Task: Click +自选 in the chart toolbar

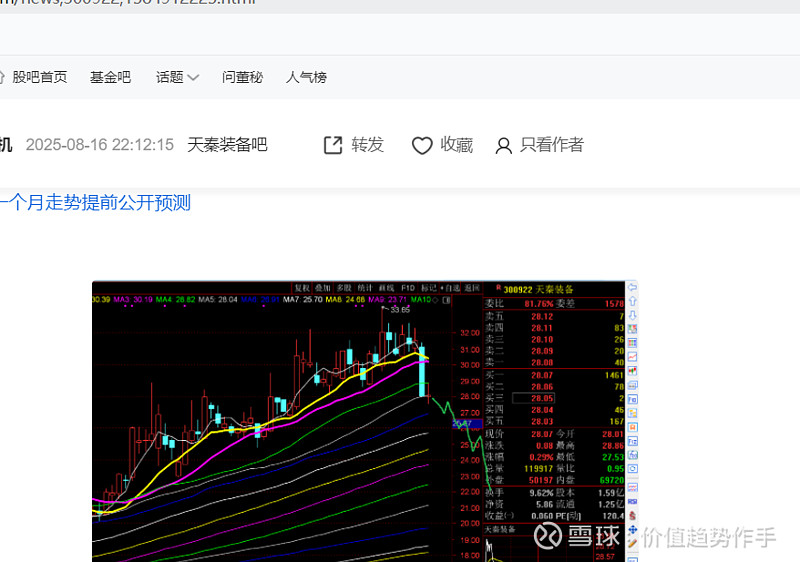Action: point(450,288)
